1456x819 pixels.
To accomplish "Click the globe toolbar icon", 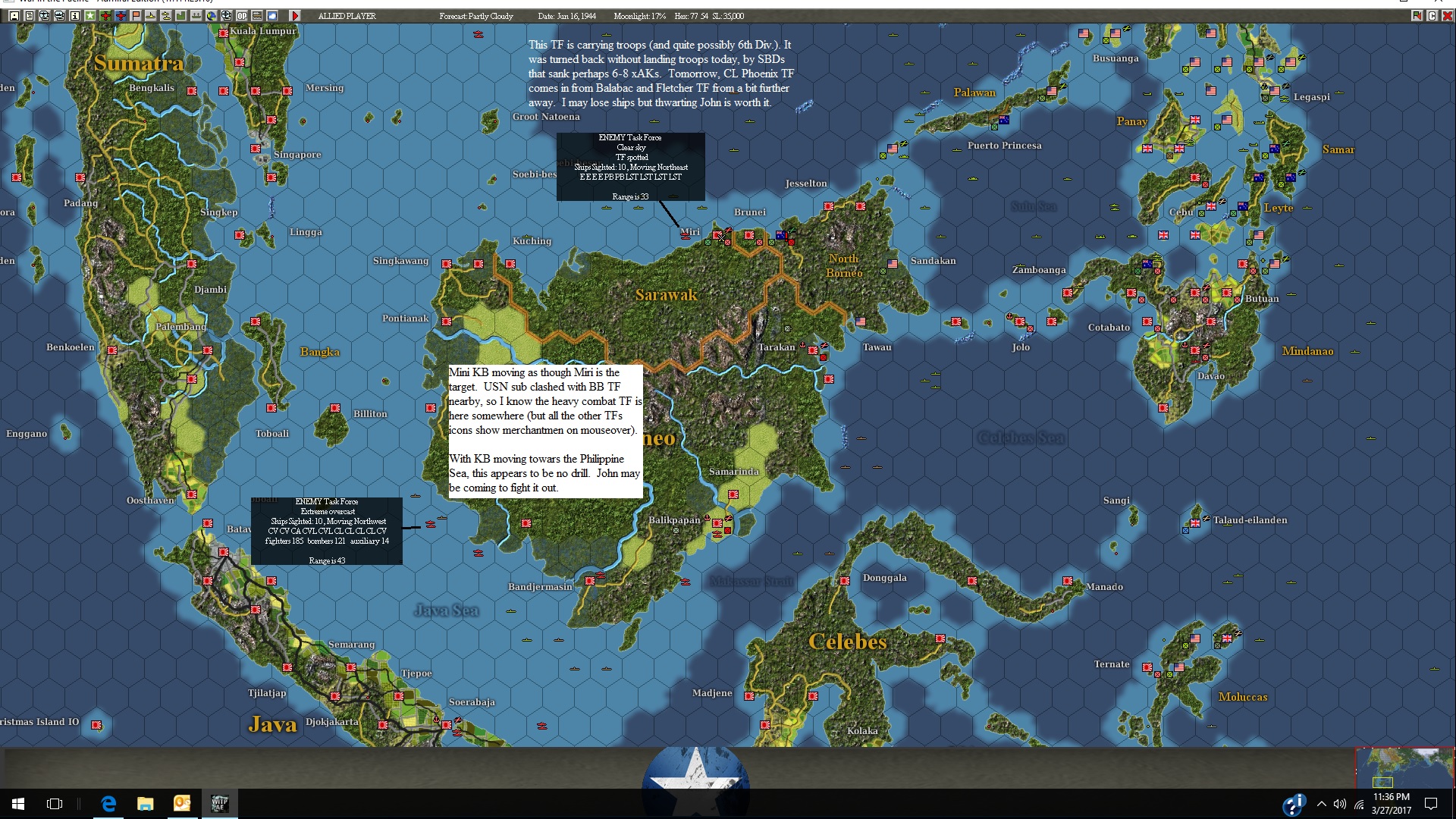I will pyautogui.click(x=212, y=15).
